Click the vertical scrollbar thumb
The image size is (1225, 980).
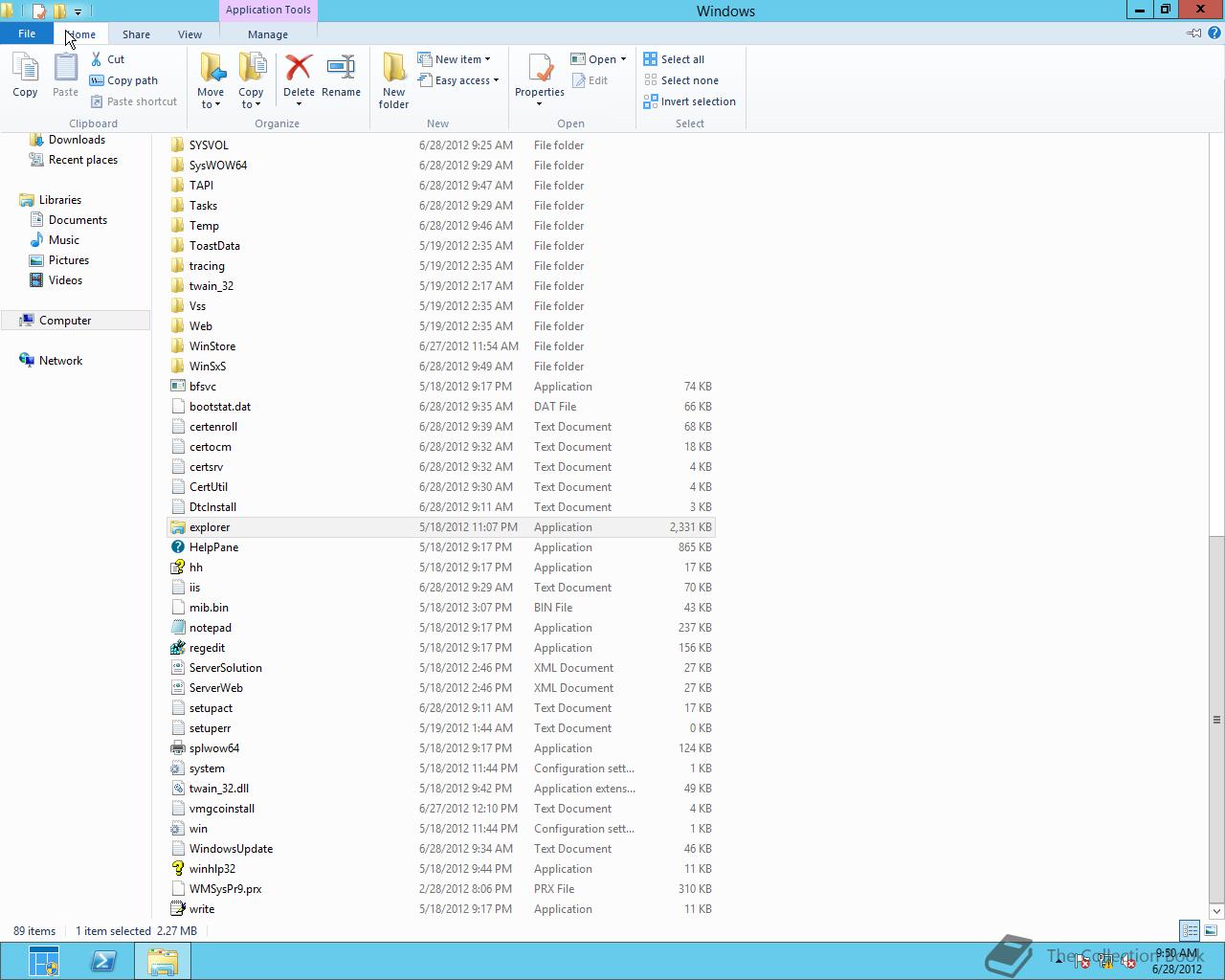[1216, 719]
